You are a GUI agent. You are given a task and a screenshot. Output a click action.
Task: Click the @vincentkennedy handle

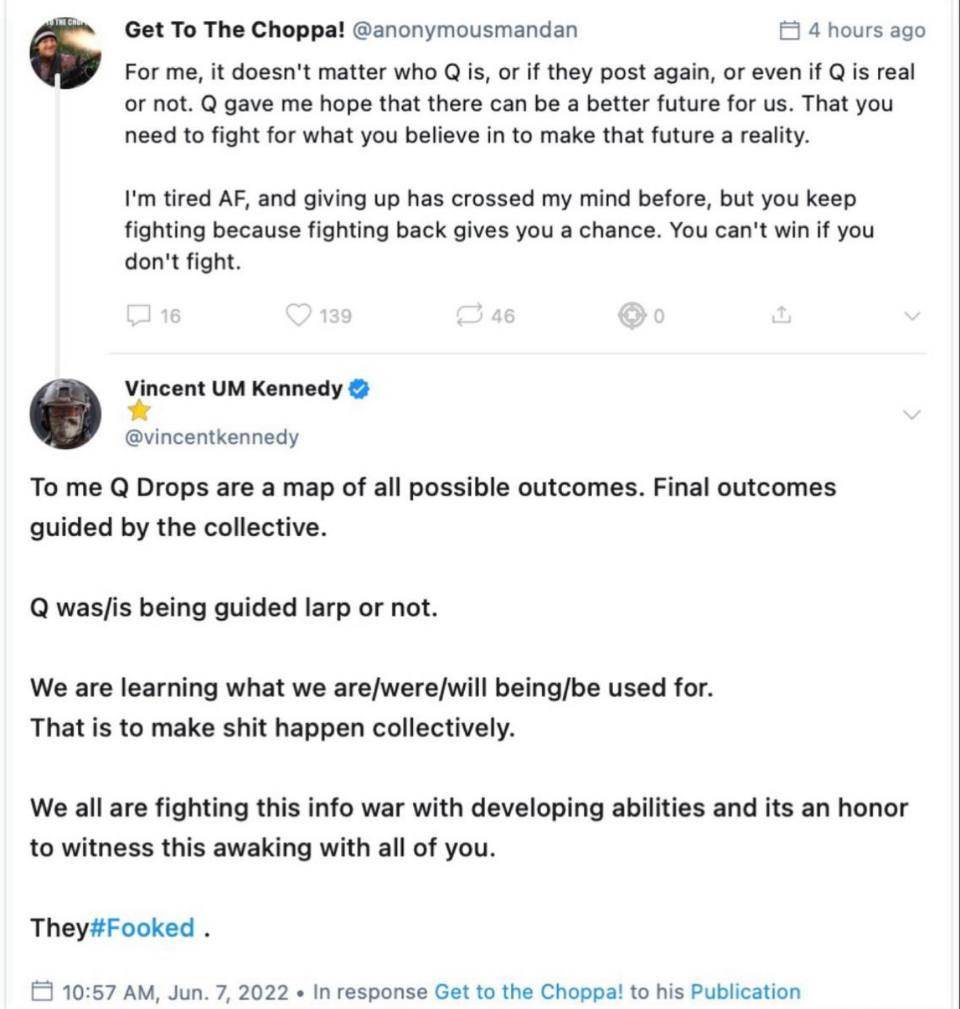(211, 437)
